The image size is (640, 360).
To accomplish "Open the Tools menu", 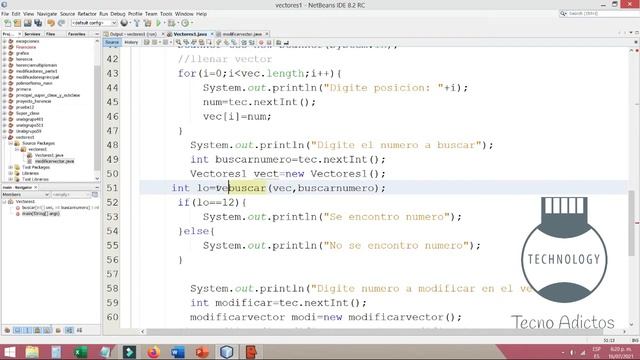I will pyautogui.click(x=166, y=14).
